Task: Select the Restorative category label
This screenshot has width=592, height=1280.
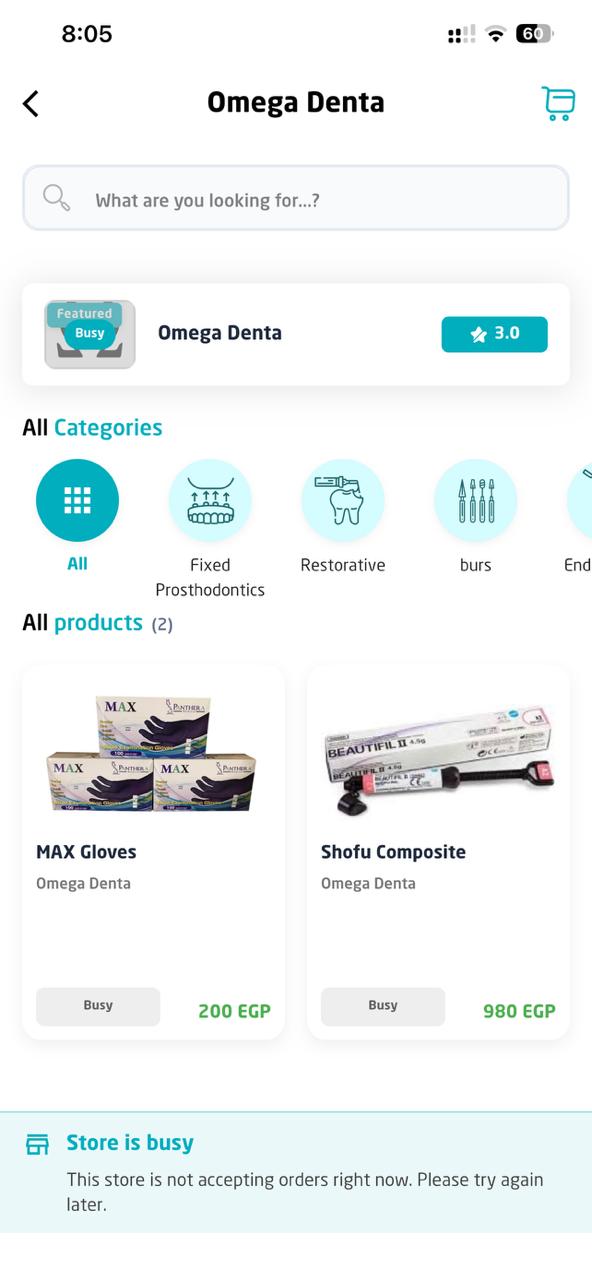Action: (343, 565)
